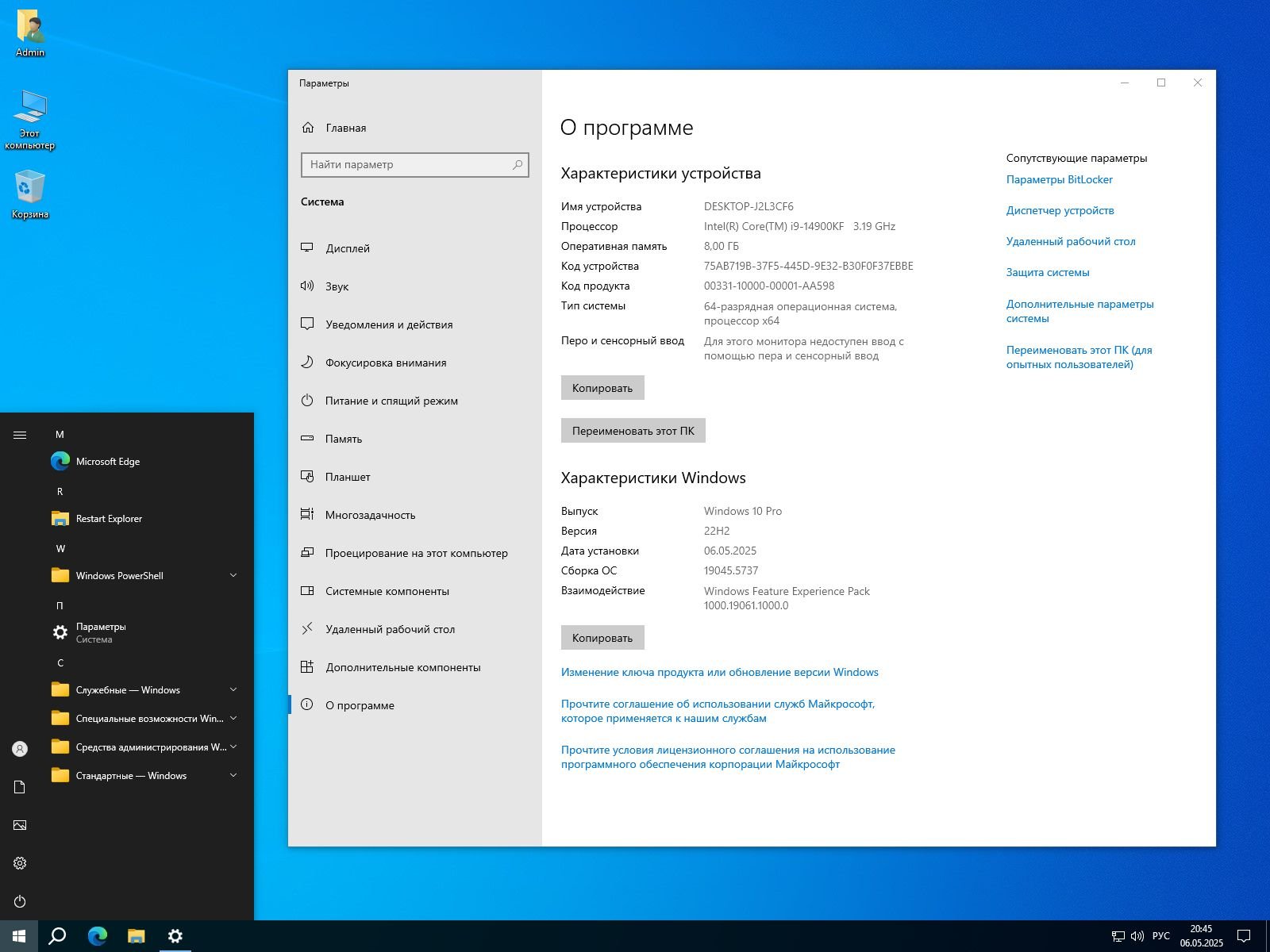
Task: Click the clock showing 20:45
Action: click(1201, 929)
